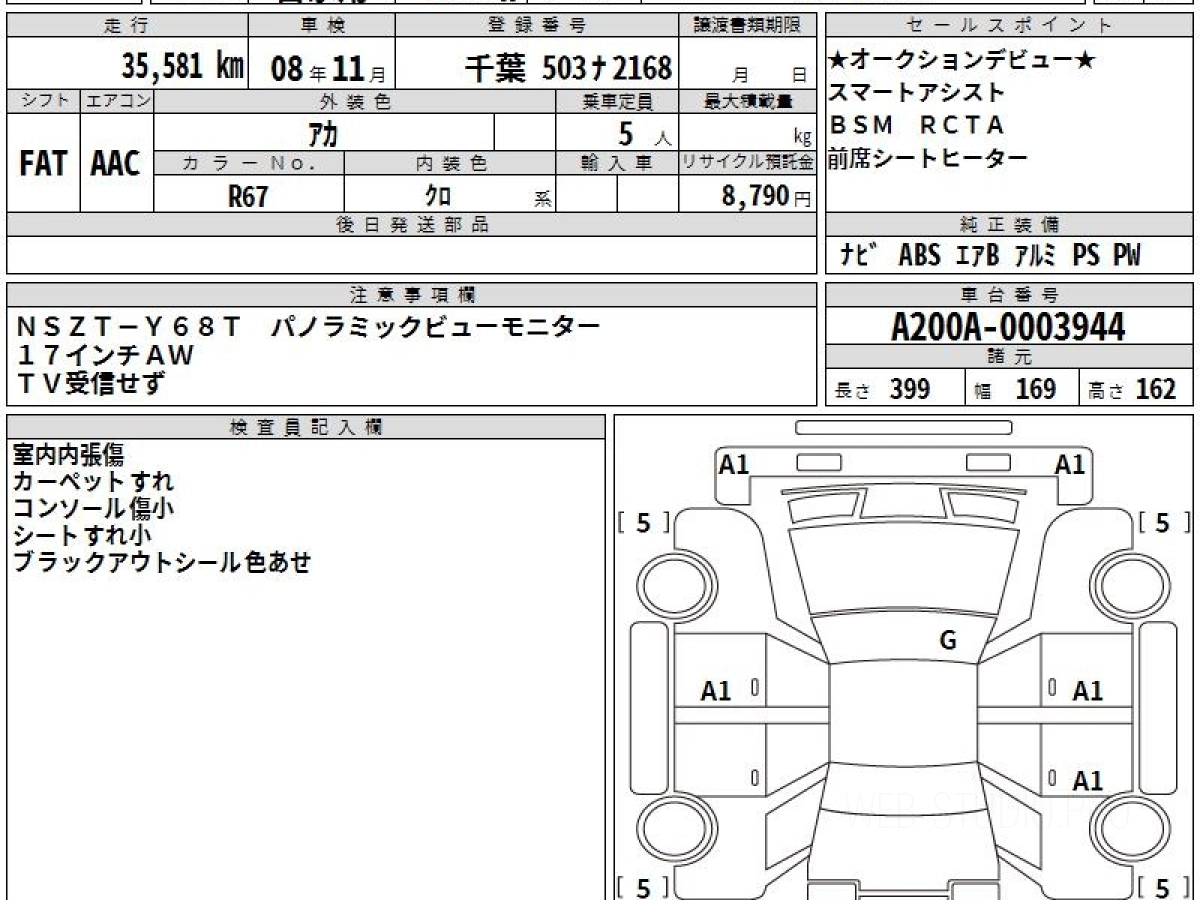Image resolution: width=1200 pixels, height=900 pixels.
Task: Select the ABS equipment entry
Action: pyautogui.click(x=919, y=255)
